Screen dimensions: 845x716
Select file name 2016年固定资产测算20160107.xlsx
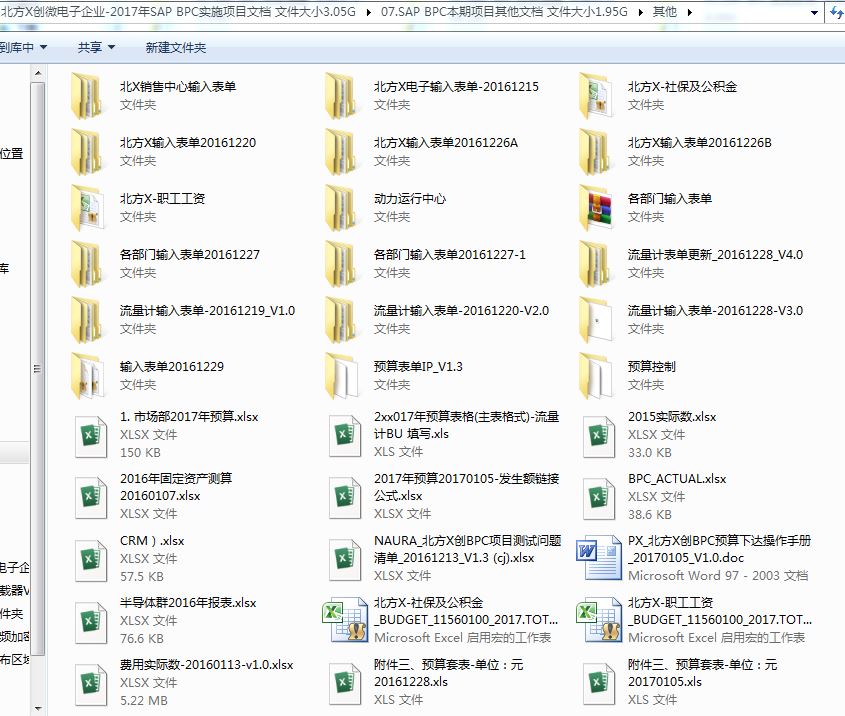(176, 487)
